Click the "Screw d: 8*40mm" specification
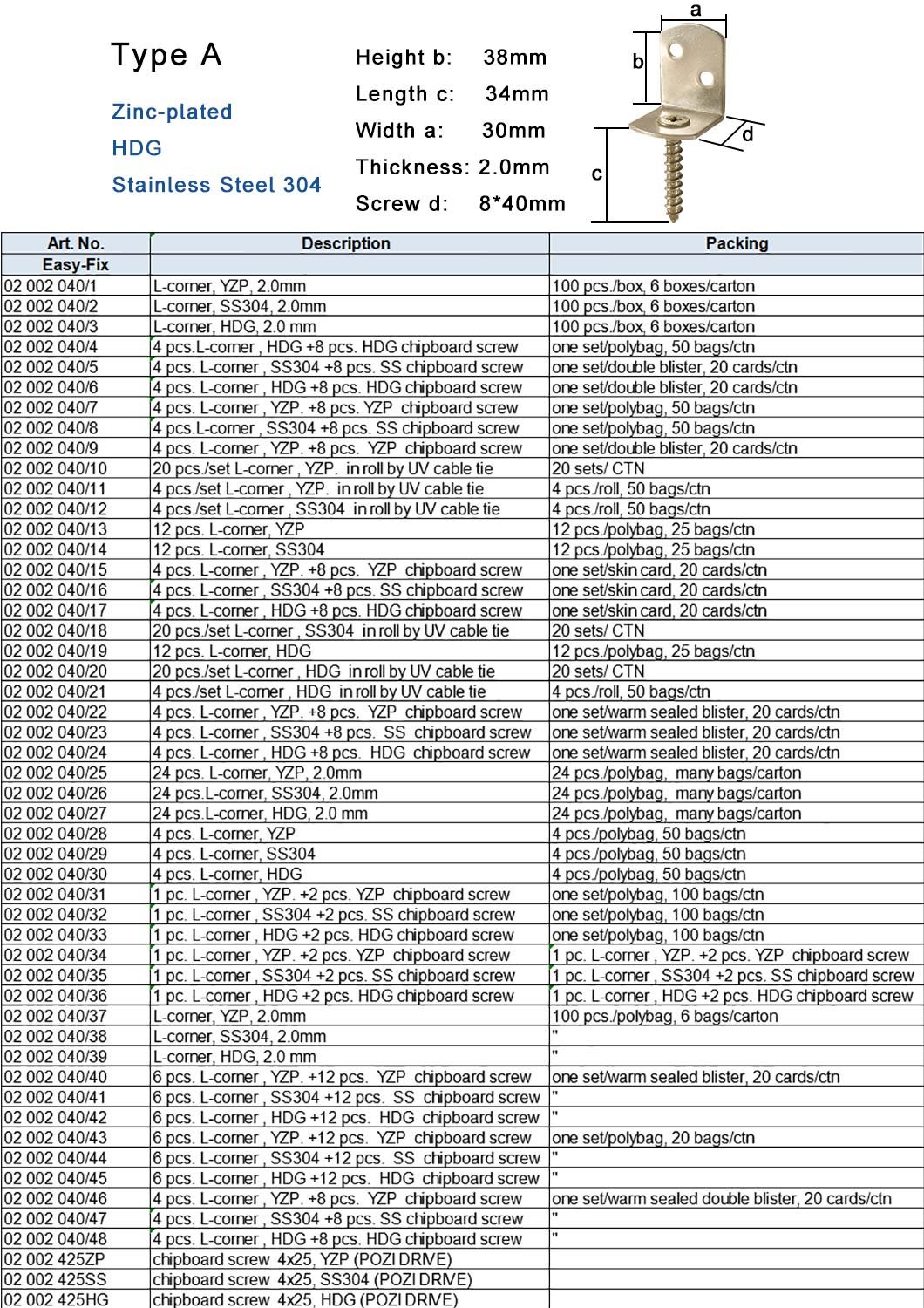 (x=460, y=204)
